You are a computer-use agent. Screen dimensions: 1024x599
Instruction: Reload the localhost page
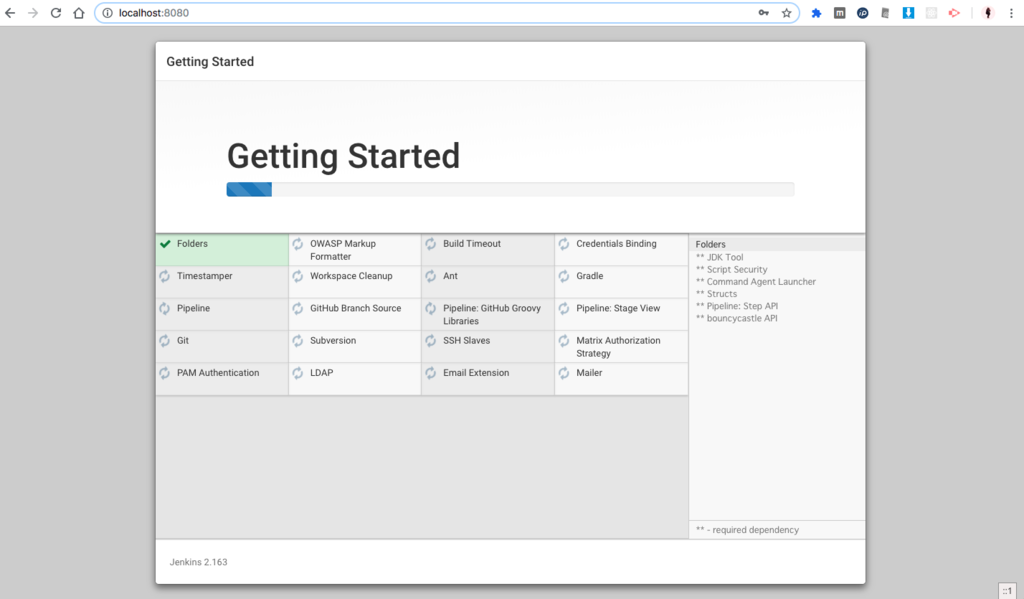tap(56, 13)
